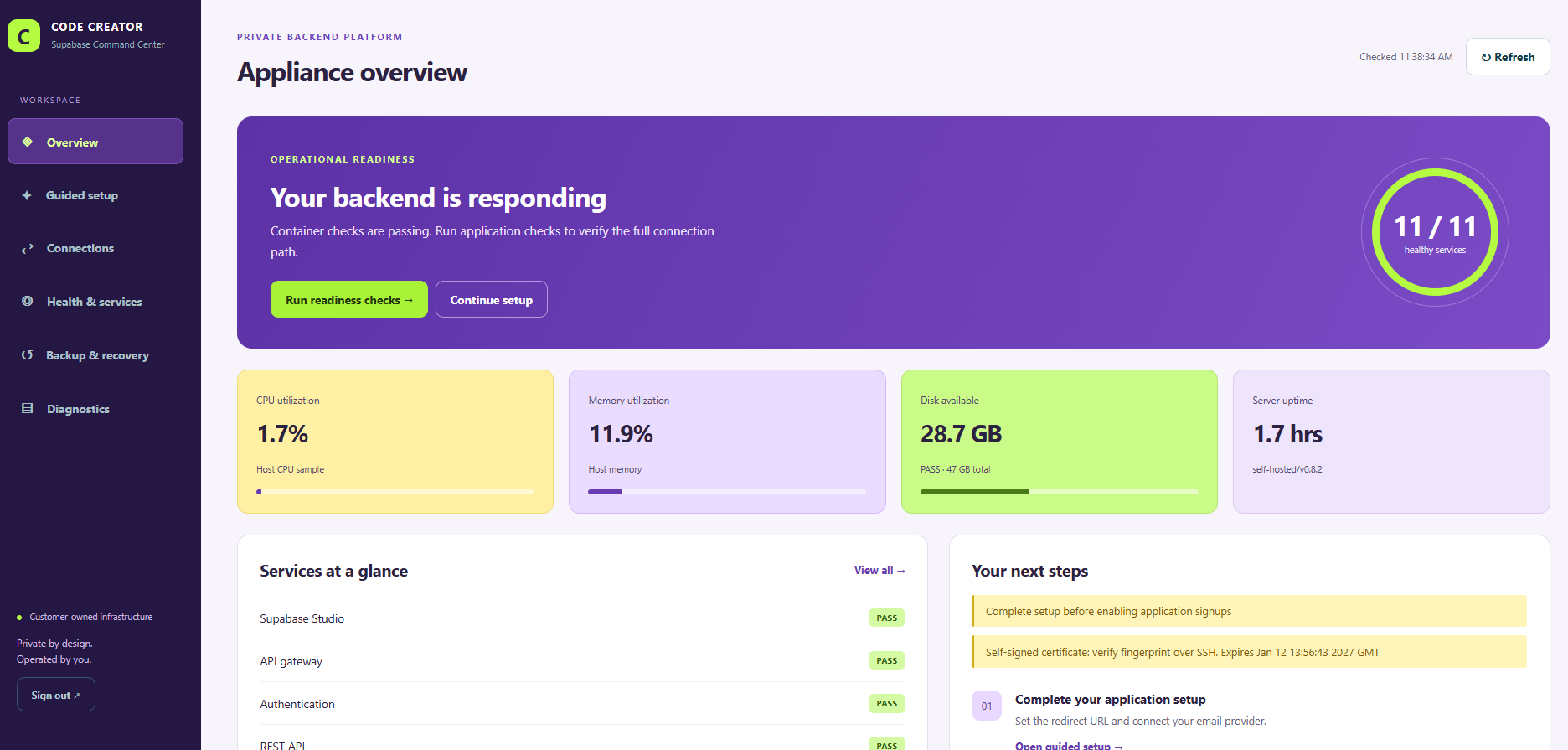Screen dimensions: 1568x750
Task: Click the Server uptime card
Action: point(1391,442)
